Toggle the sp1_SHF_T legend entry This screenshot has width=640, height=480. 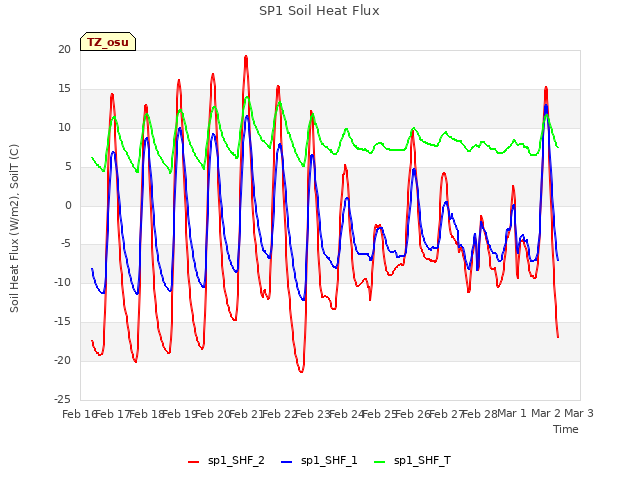coord(413,460)
